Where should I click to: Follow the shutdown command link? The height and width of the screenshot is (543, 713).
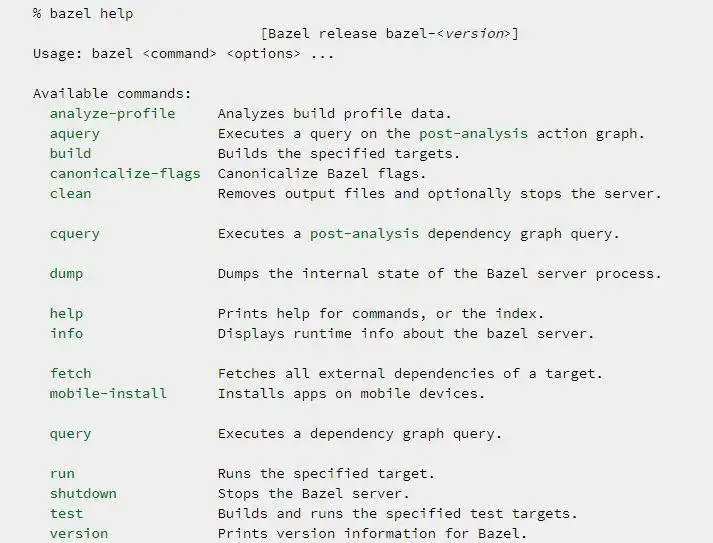(x=83, y=493)
